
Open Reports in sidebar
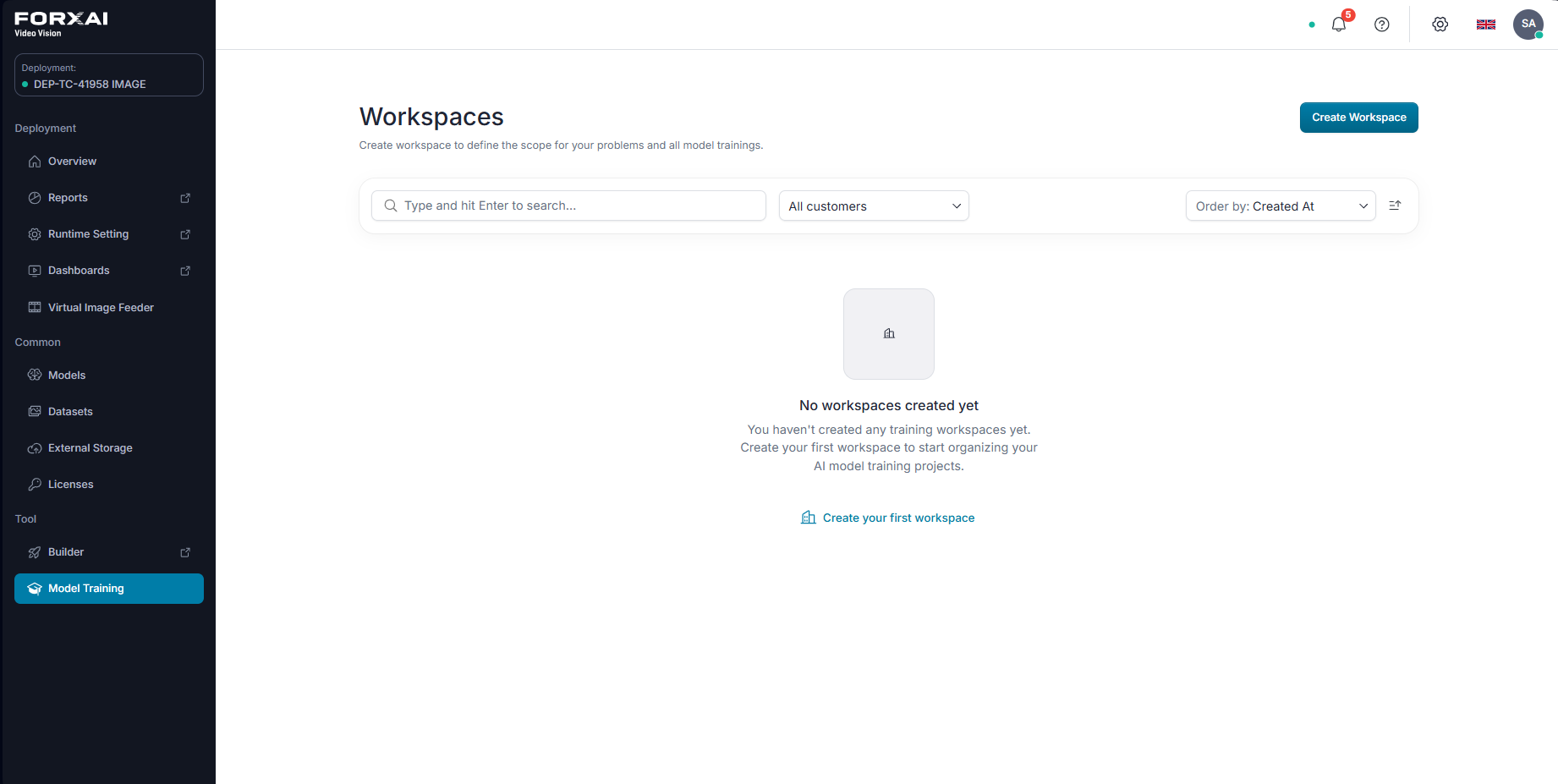tap(109, 198)
